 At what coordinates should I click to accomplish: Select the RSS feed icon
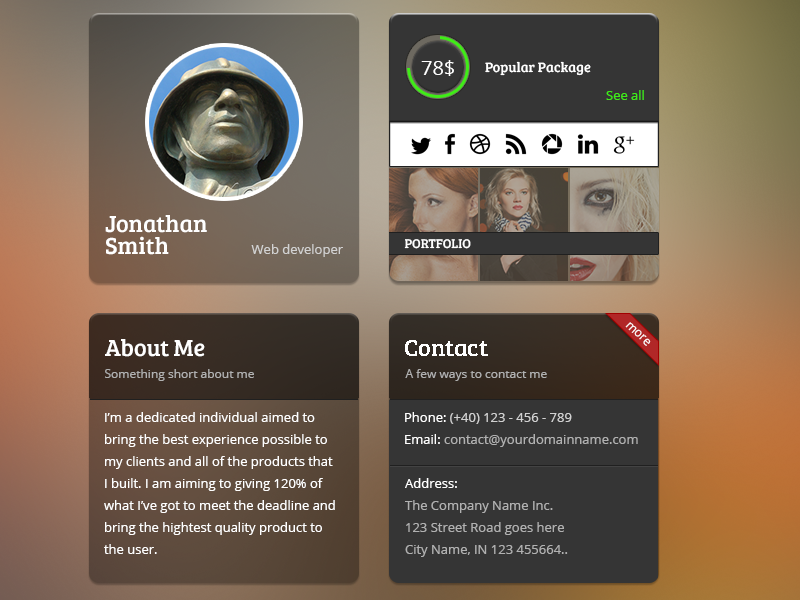pyautogui.click(x=515, y=144)
